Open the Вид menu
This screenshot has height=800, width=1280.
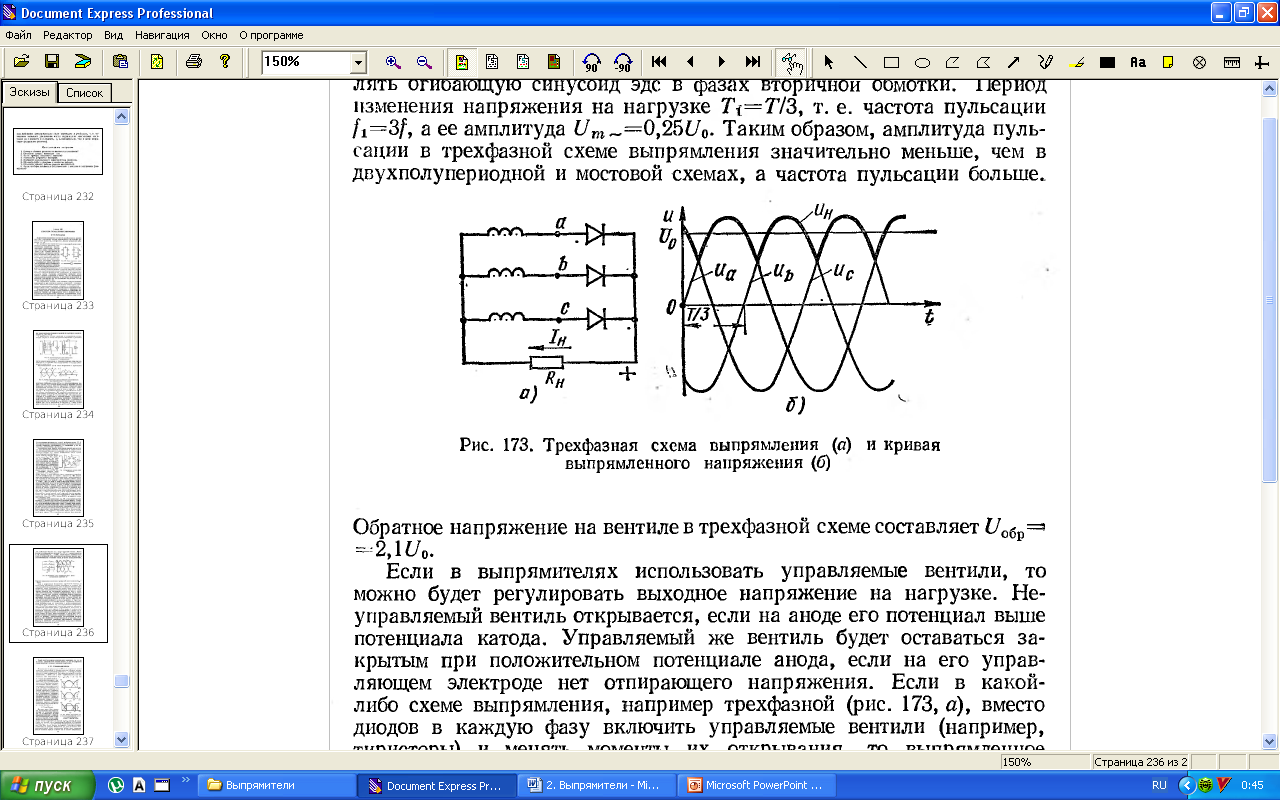(x=113, y=35)
